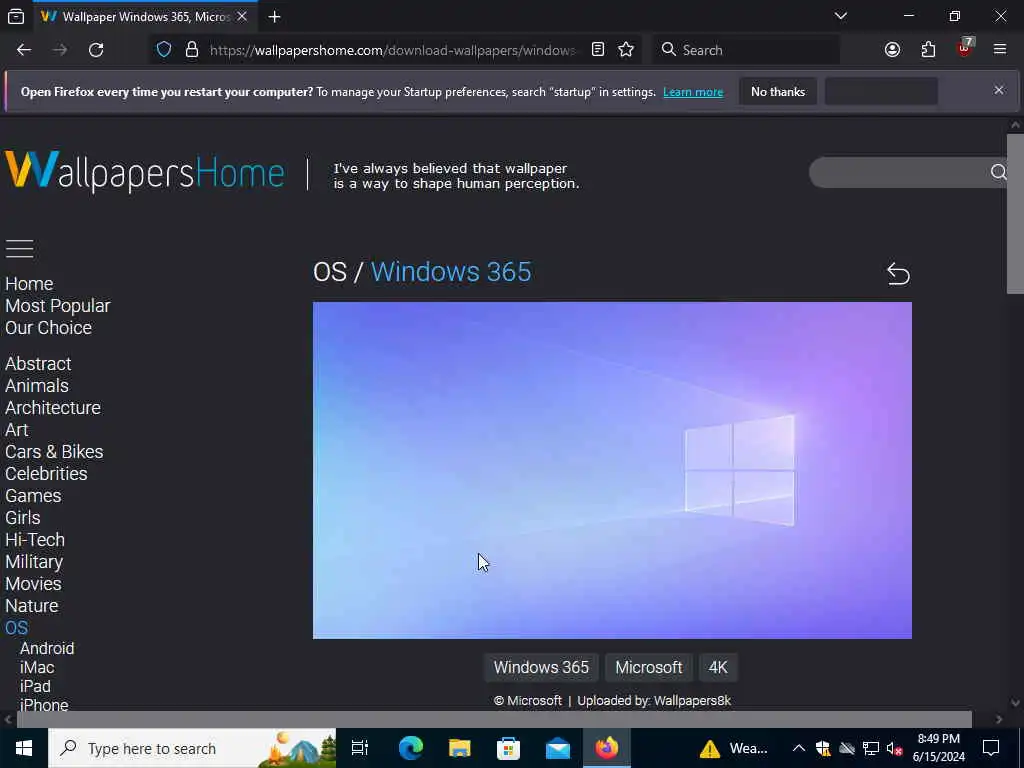Viewport: 1024px width, 768px height.
Task: Open the notification center icon
Action: coord(991,748)
